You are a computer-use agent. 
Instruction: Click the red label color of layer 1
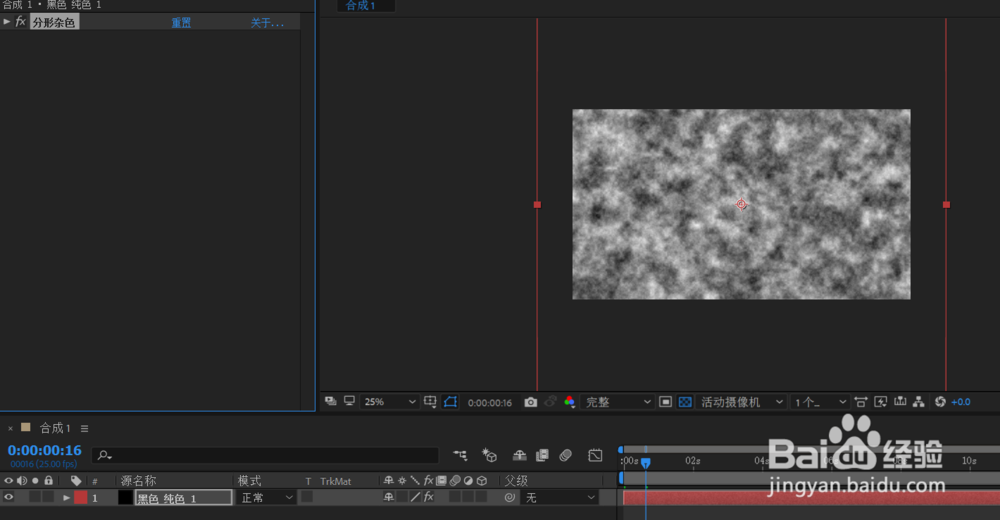80,498
